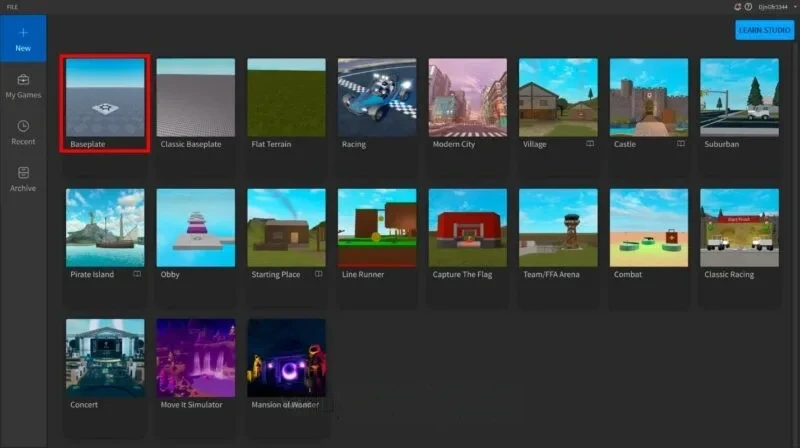Pick the Team/FFA Arena template

558,228
